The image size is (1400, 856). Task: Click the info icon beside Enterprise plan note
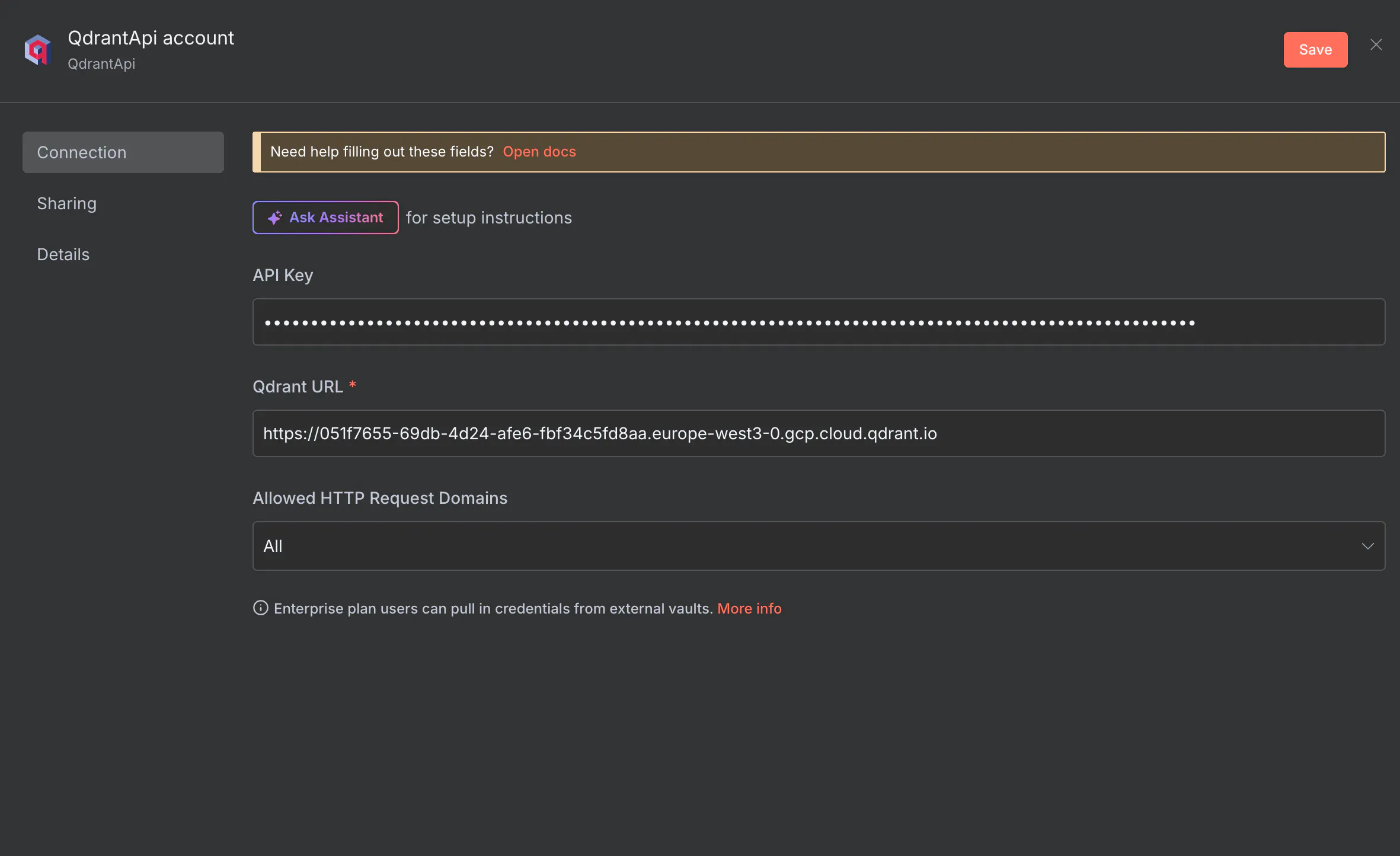click(261, 608)
